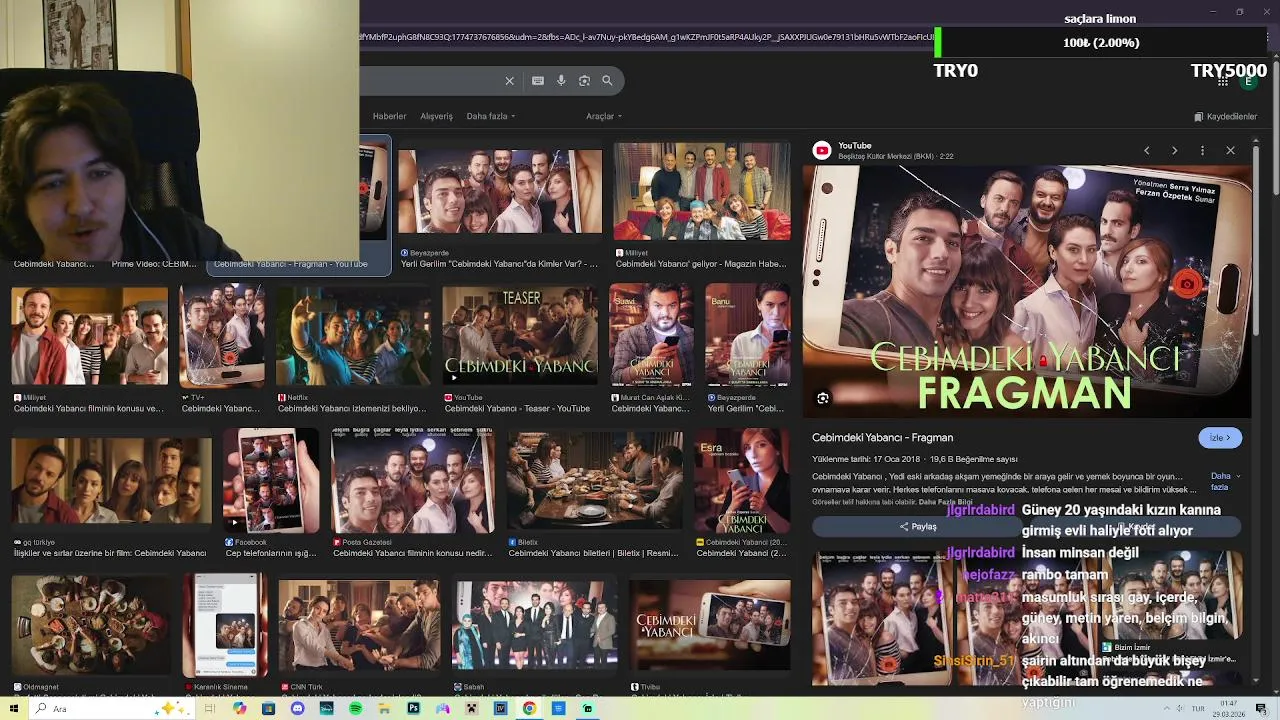
Task: Open the gq türkiye result thumbnail
Action: [x=112, y=481]
